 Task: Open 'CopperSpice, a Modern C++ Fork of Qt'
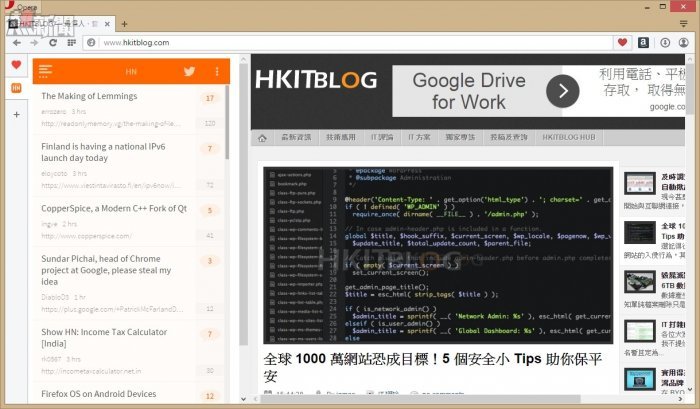click(x=114, y=209)
